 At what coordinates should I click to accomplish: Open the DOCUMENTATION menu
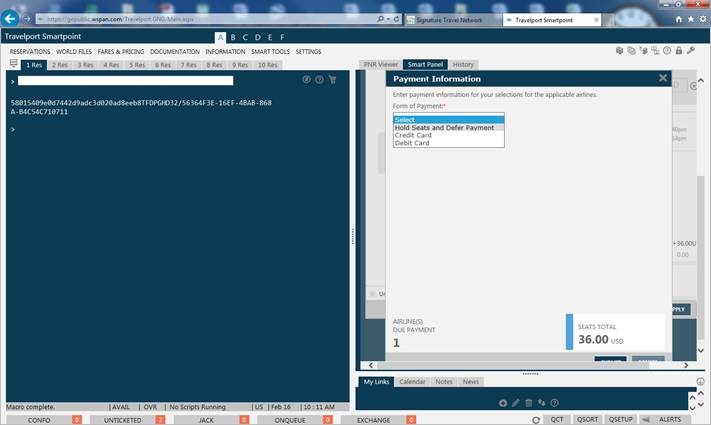click(x=175, y=52)
